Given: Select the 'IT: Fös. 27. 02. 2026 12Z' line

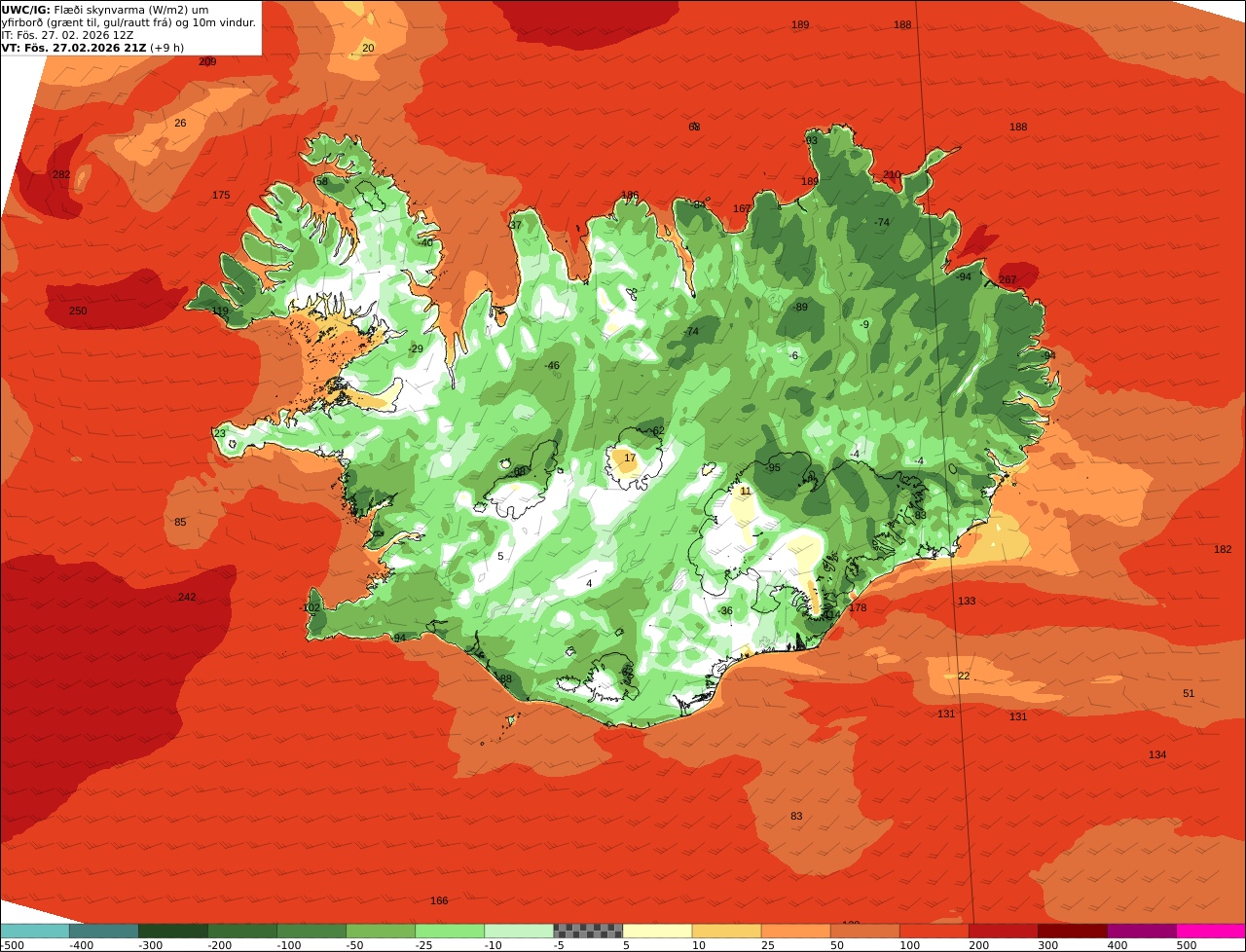Looking at the screenshot, I should click(x=67, y=35).
